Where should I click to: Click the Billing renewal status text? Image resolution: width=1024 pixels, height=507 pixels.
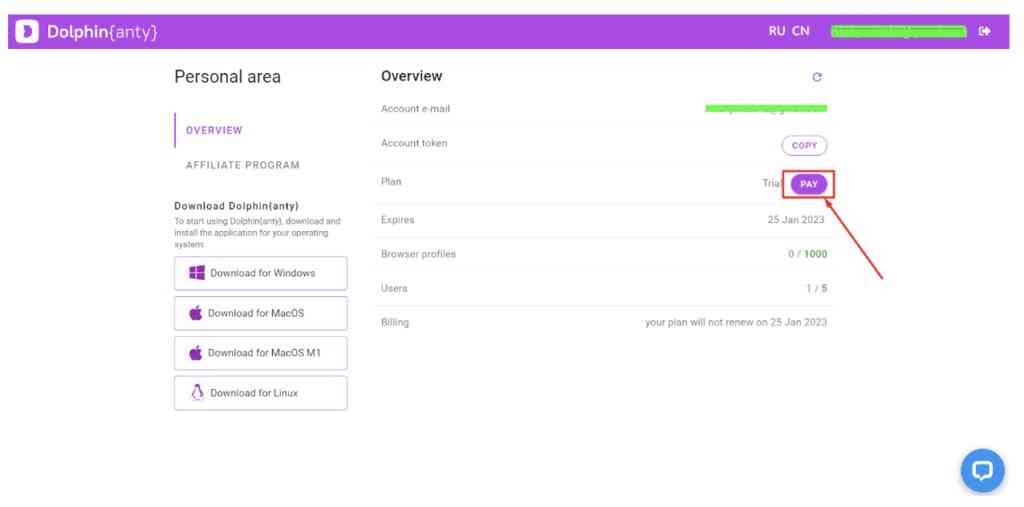tap(736, 322)
